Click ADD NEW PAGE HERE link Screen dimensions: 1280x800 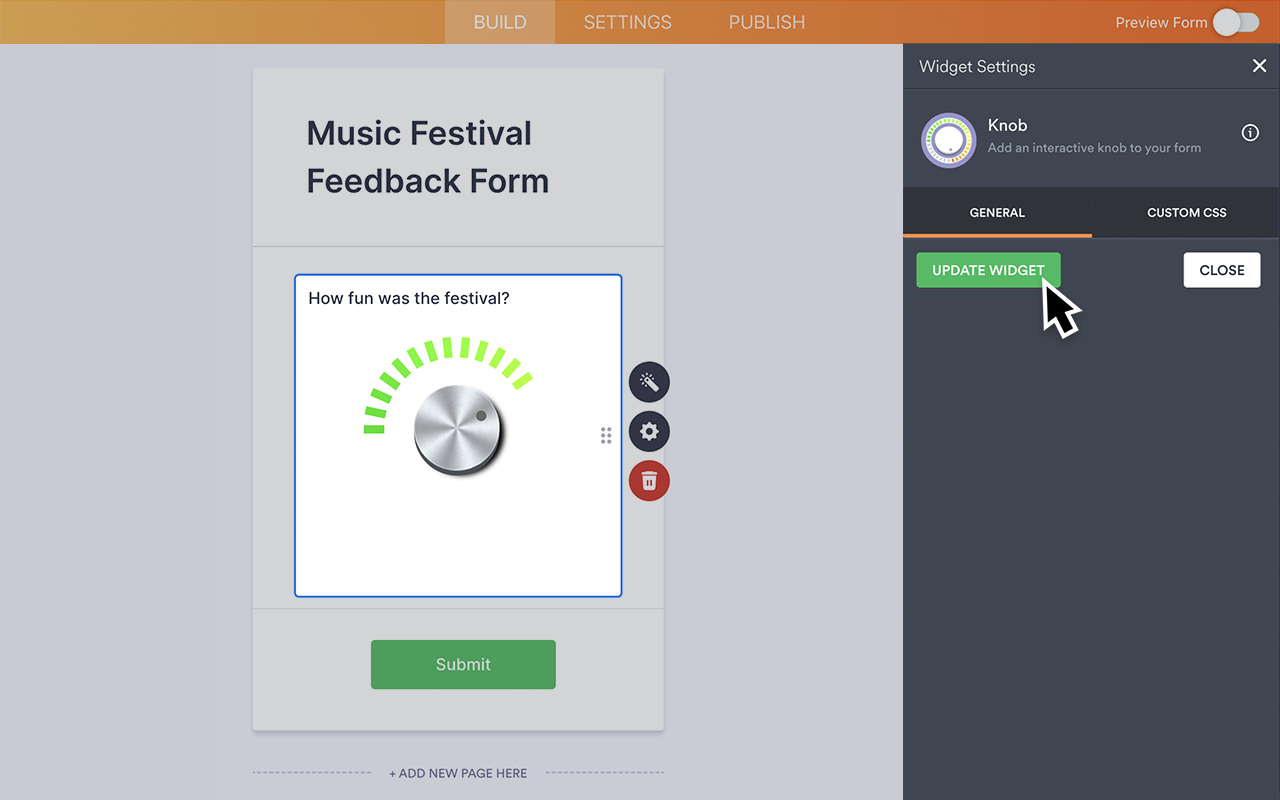(x=458, y=772)
